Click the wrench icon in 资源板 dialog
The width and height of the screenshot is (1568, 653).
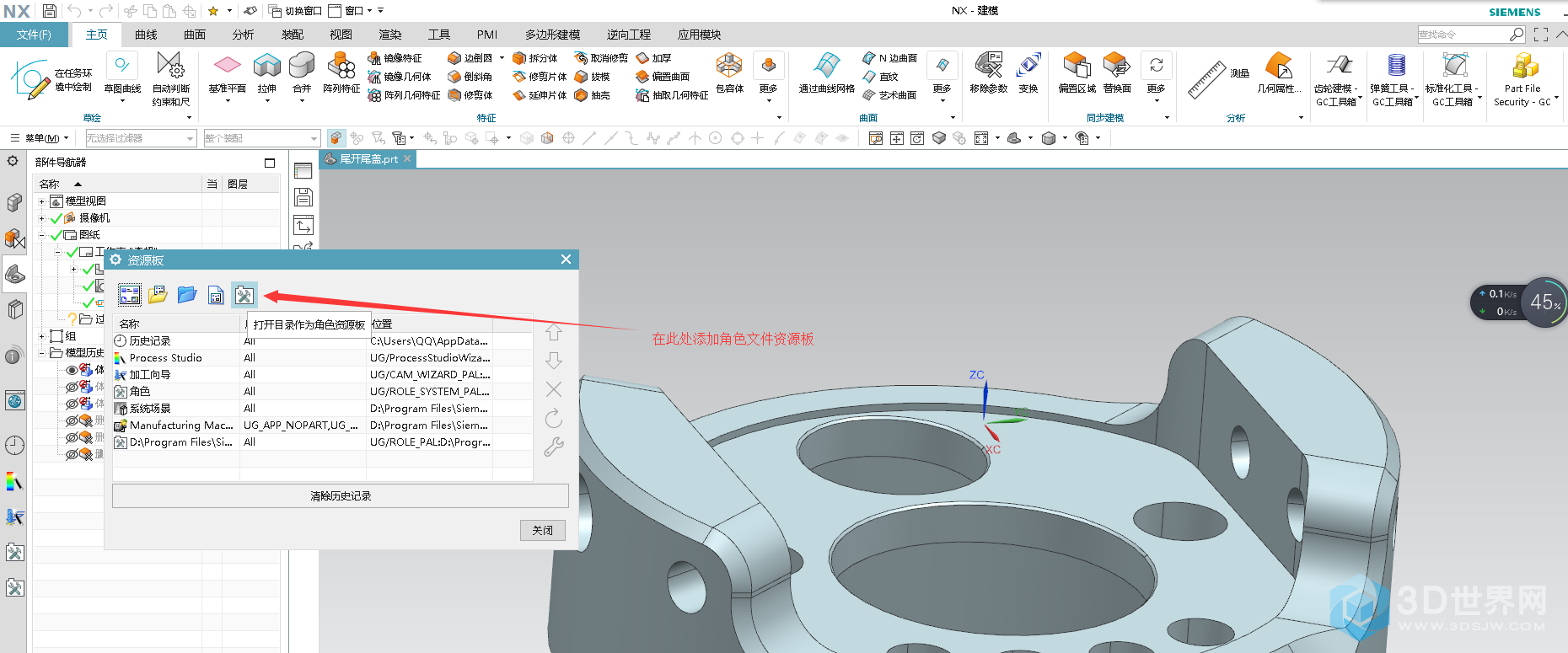tap(553, 447)
